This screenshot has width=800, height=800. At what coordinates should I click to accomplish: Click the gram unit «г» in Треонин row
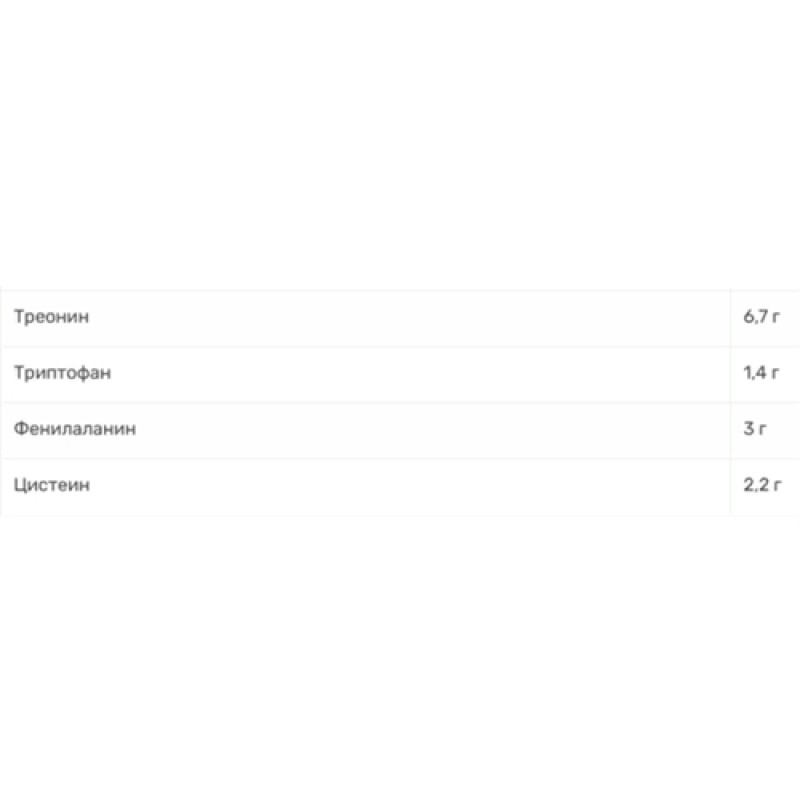click(x=773, y=319)
